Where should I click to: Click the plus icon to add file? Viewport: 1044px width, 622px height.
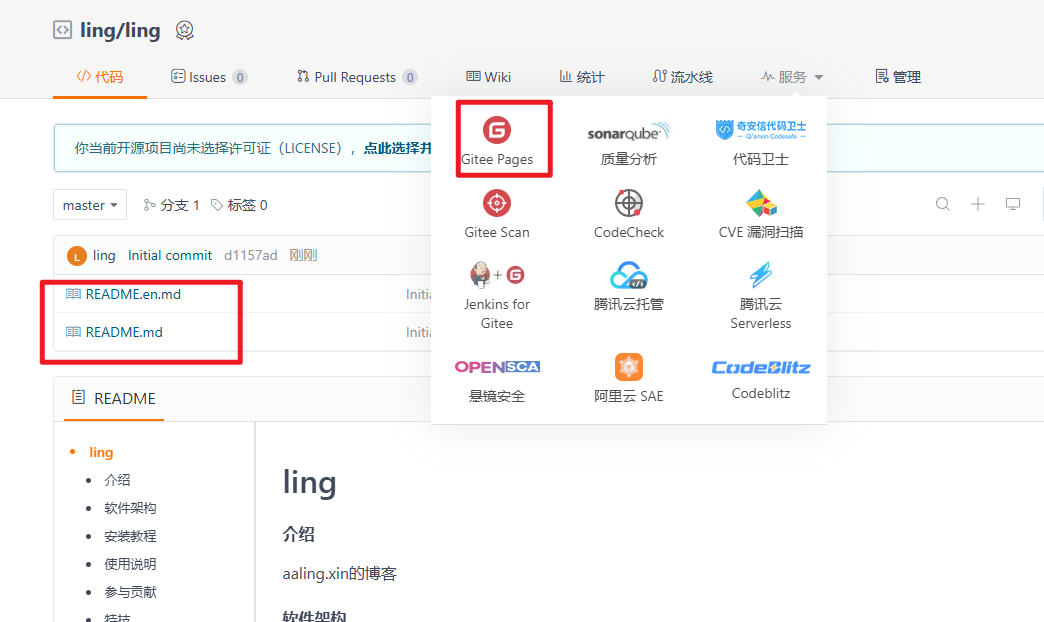[x=978, y=205]
